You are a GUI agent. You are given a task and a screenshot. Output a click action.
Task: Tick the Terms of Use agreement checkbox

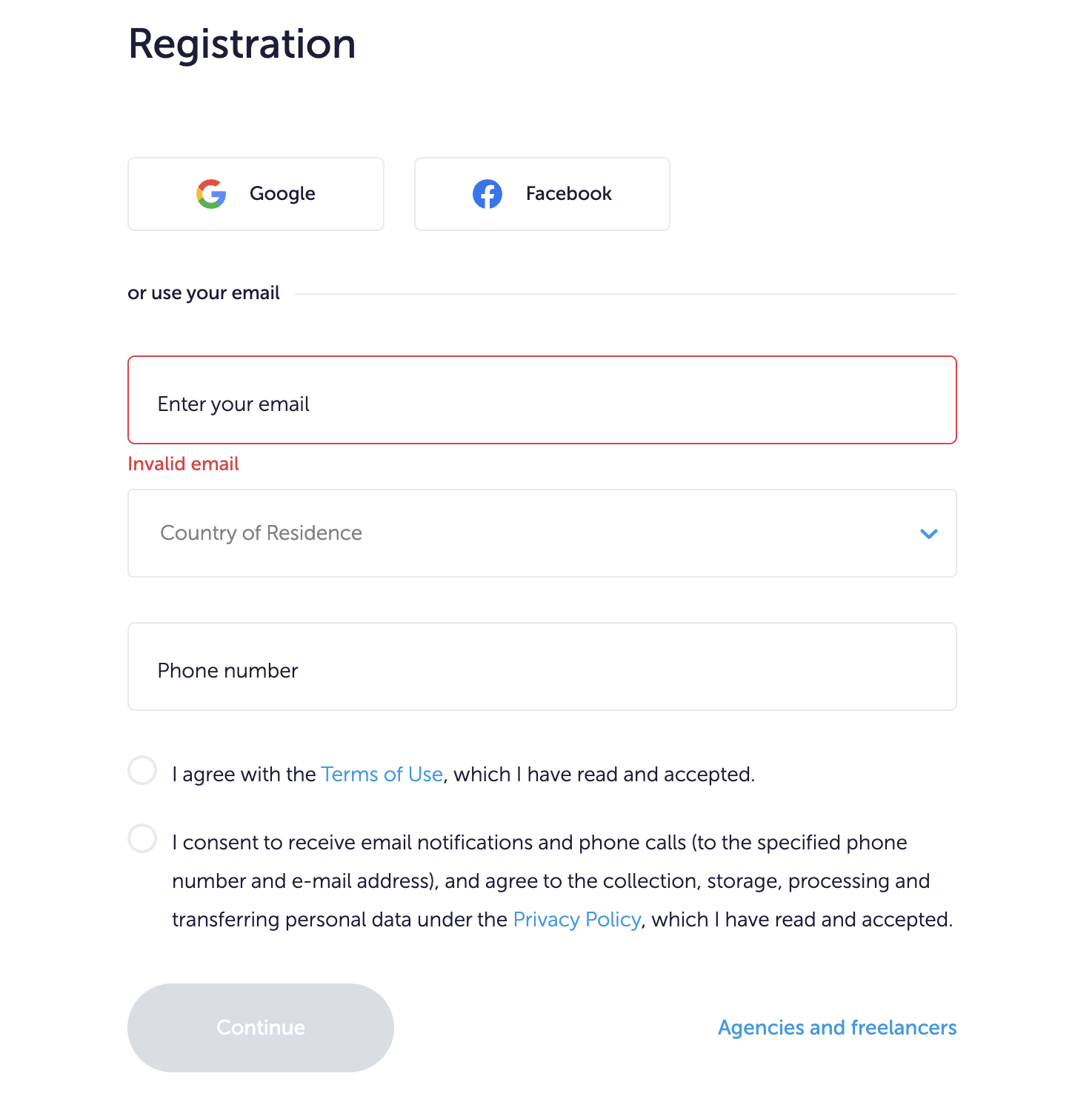(x=142, y=770)
